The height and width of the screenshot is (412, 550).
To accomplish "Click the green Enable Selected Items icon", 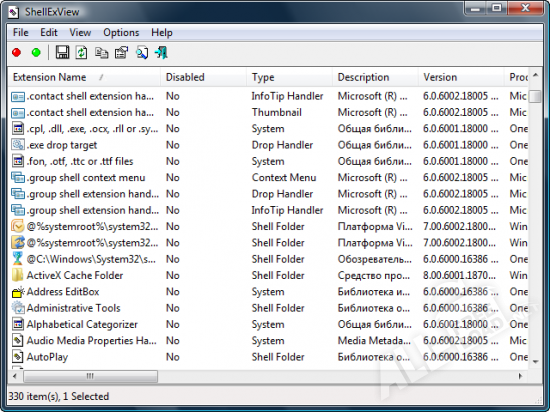I will coord(36,53).
